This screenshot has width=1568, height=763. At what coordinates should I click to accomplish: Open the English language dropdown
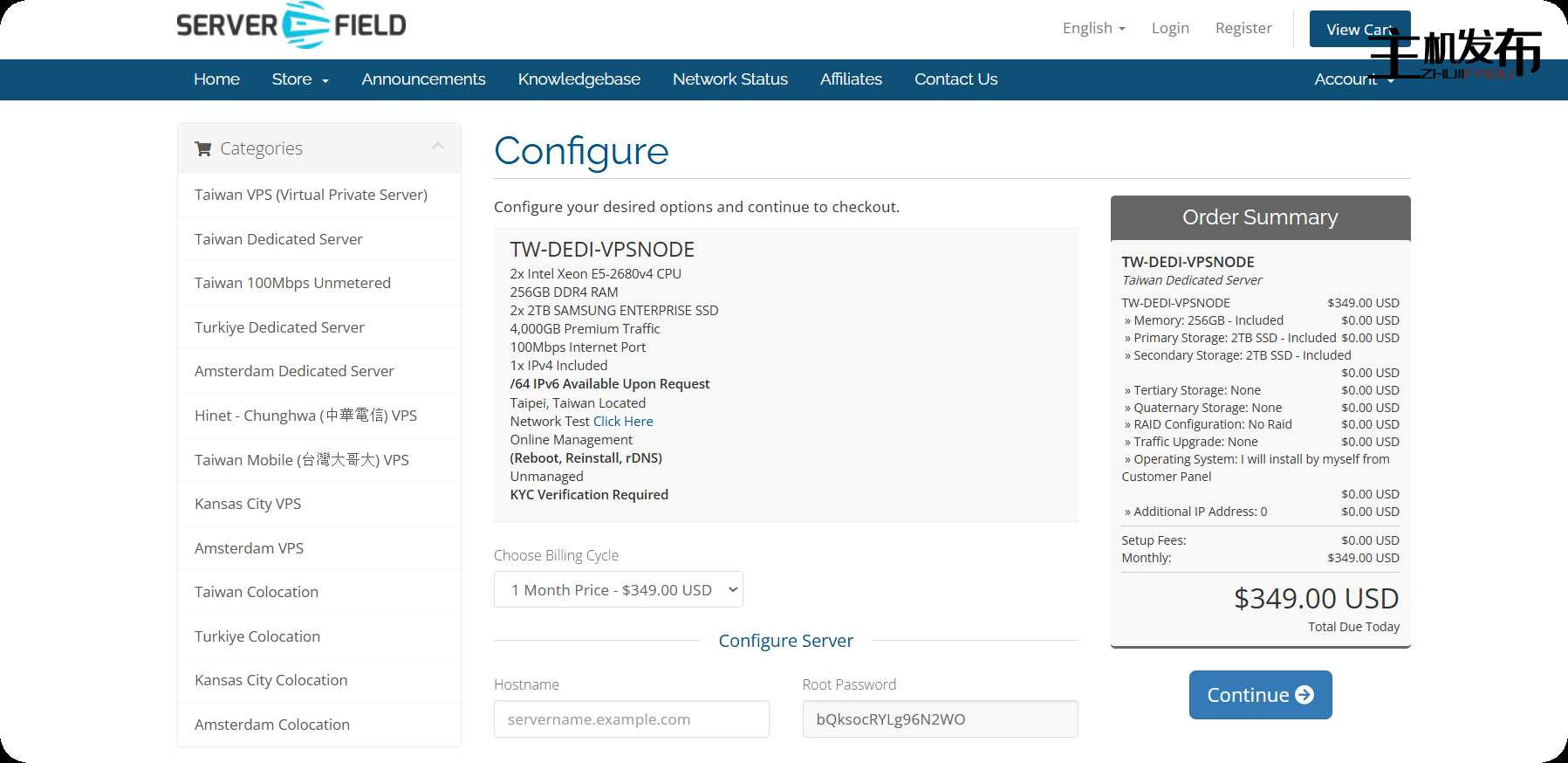pos(1093,28)
